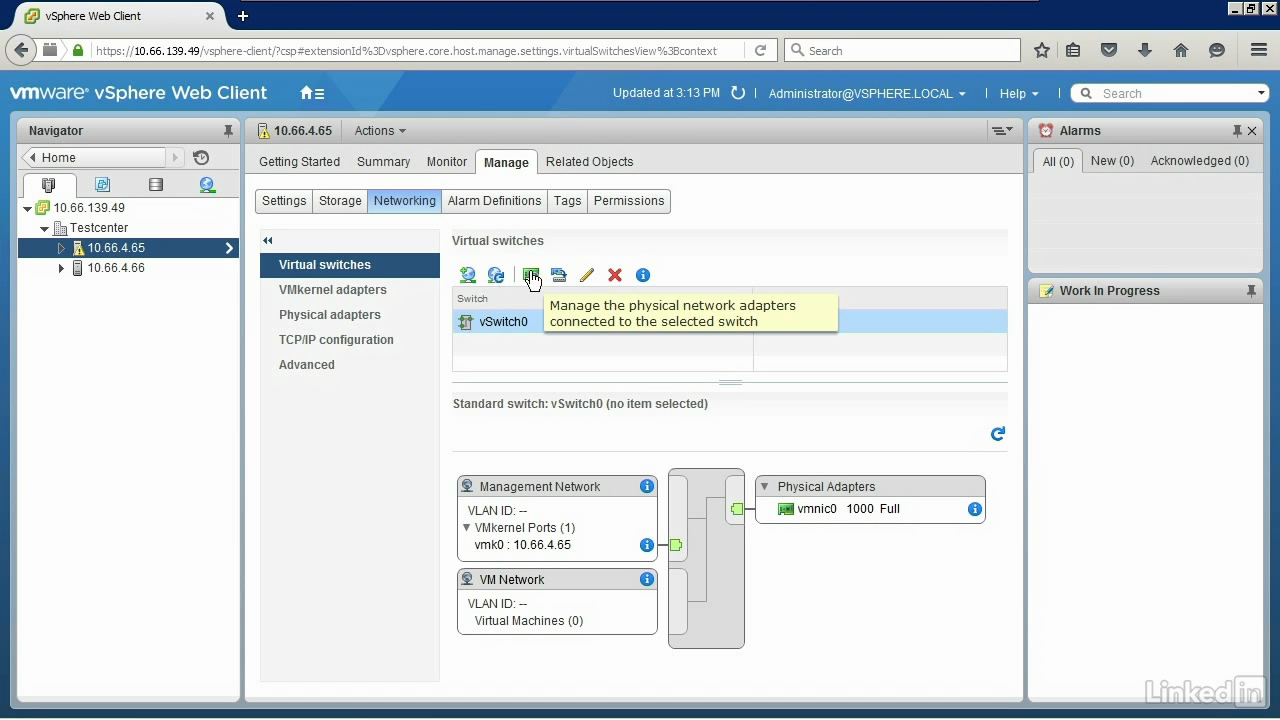Click the red X Remove switch icon
This screenshot has width=1280, height=720.
[x=615, y=275]
